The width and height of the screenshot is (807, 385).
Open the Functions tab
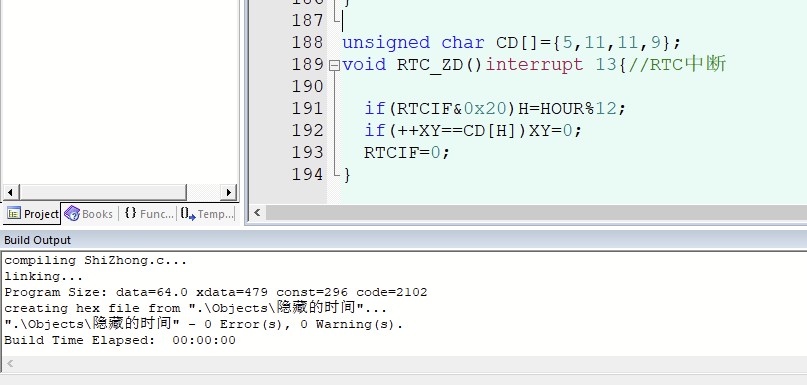149,214
